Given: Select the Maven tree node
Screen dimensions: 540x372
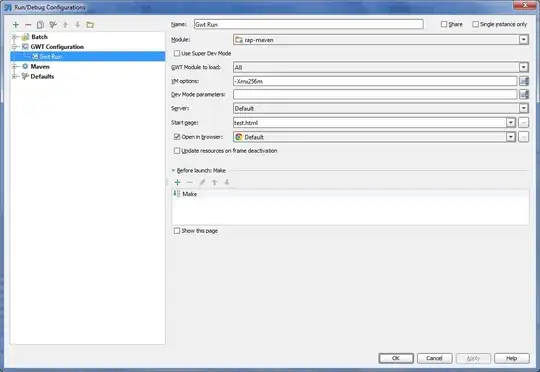Looking at the screenshot, I should click(x=40, y=66).
